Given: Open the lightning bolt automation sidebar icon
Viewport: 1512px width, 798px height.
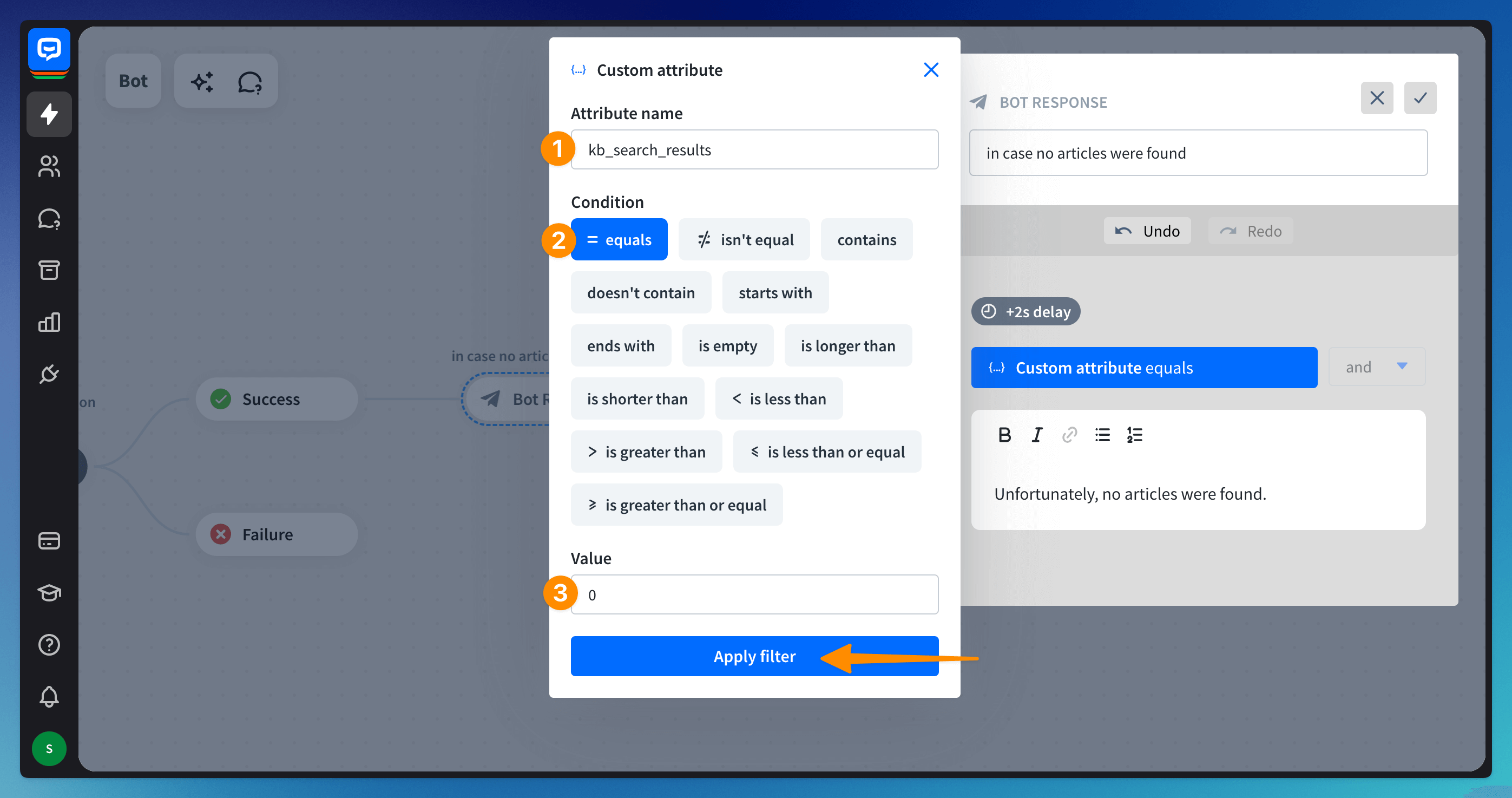Looking at the screenshot, I should [49, 114].
